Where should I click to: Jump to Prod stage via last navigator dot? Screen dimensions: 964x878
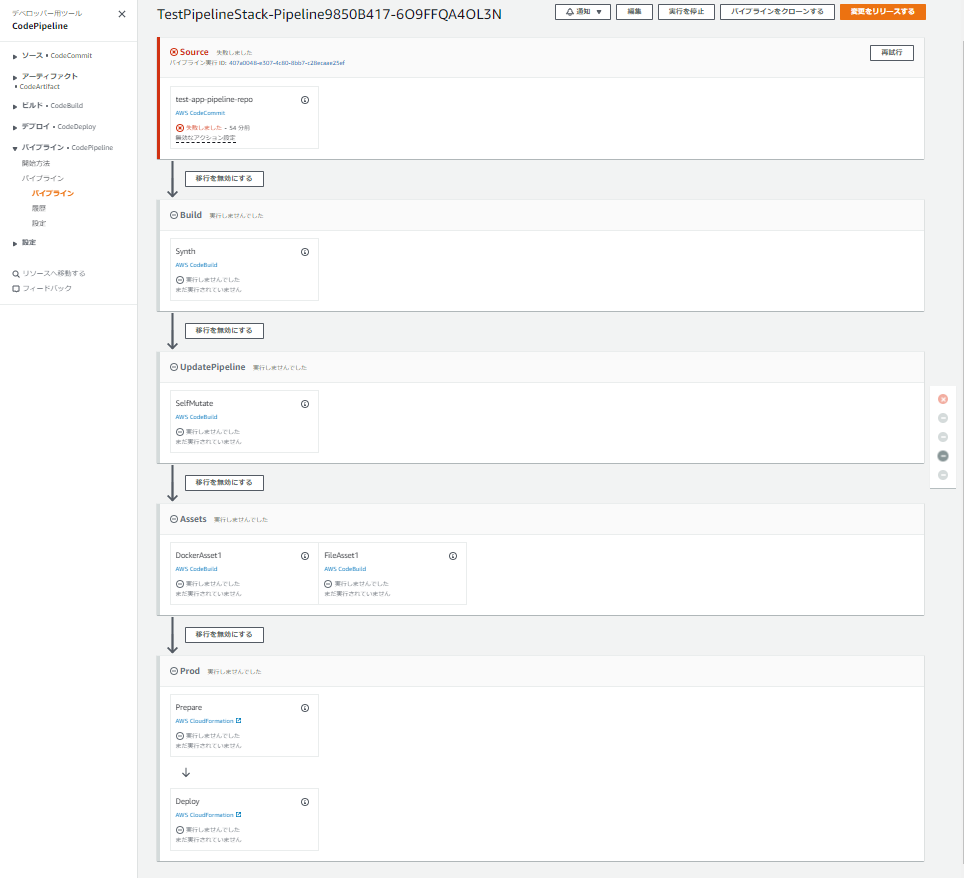click(x=943, y=475)
